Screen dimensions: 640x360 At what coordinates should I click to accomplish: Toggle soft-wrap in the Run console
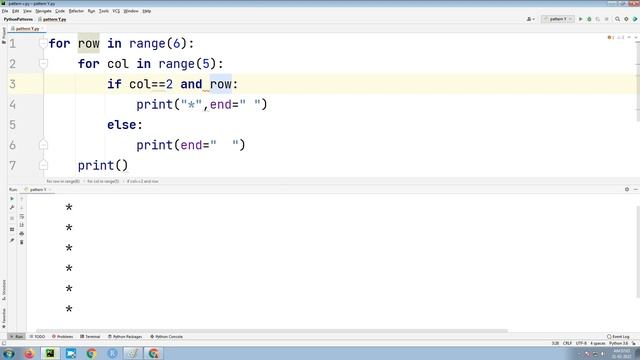click(22, 216)
